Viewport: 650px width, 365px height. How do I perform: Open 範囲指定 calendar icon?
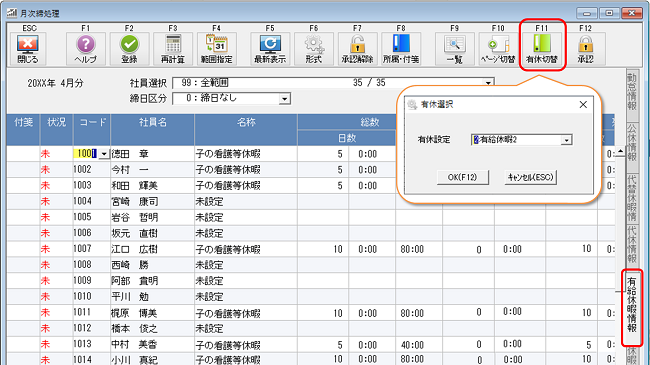click(x=216, y=49)
